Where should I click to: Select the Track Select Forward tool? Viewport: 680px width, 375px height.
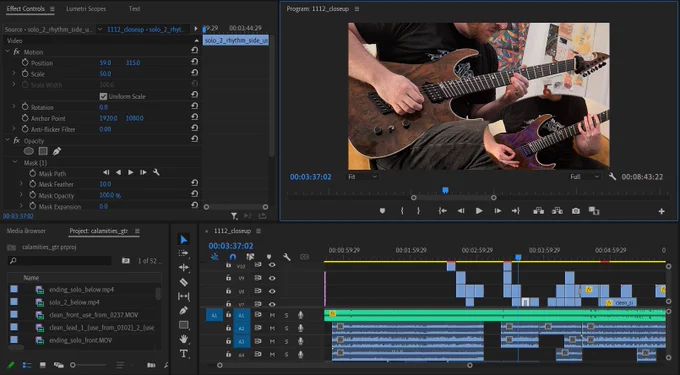click(183, 253)
